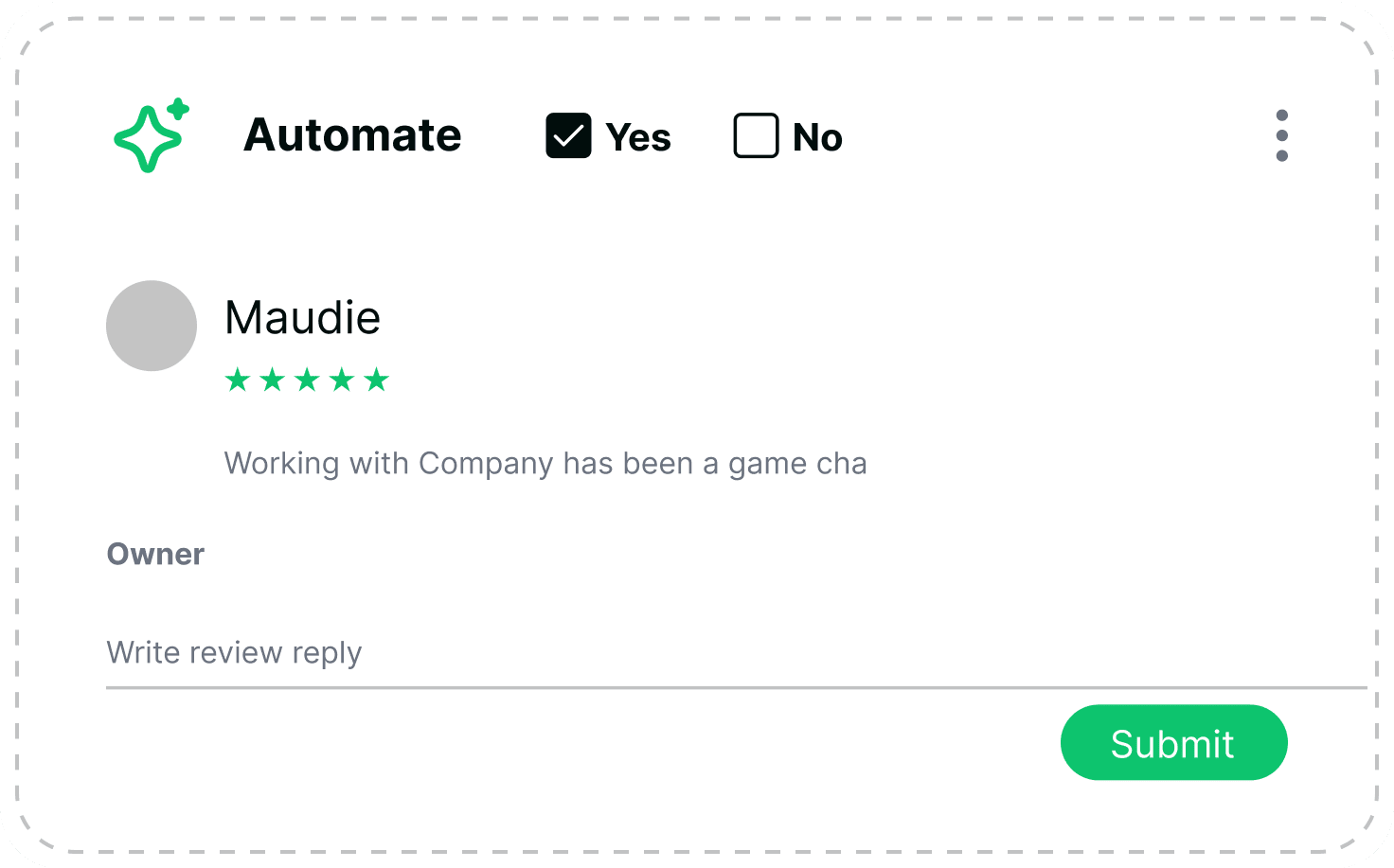Click the reviewer name Maudie
1394x868 pixels.
tap(302, 317)
